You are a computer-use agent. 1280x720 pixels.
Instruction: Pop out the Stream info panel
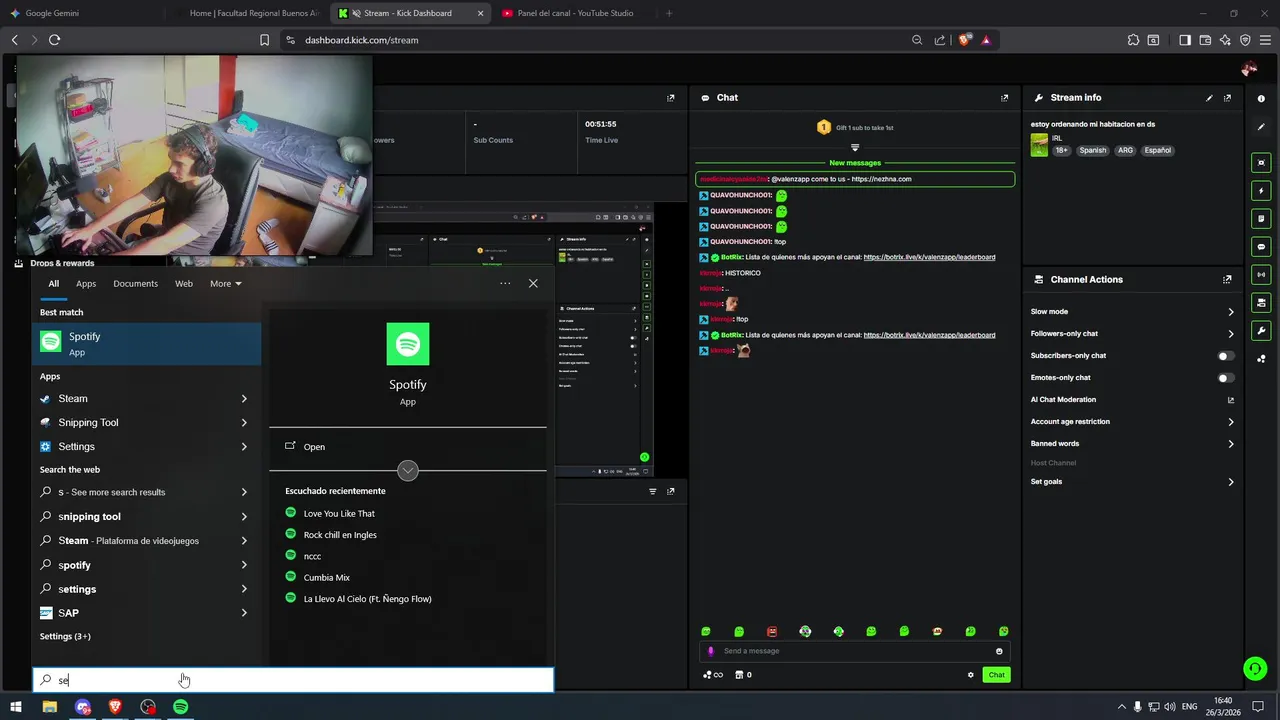1227,98
